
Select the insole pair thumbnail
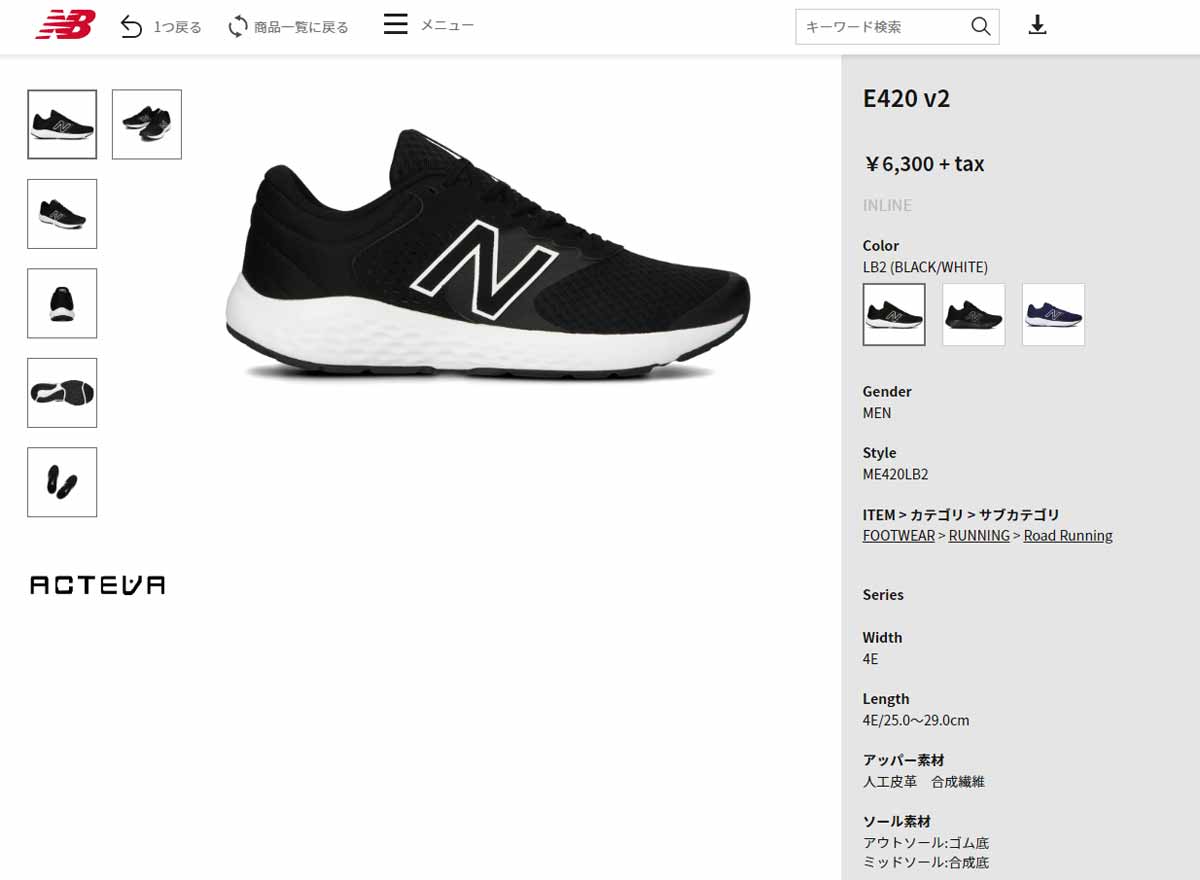(62, 482)
